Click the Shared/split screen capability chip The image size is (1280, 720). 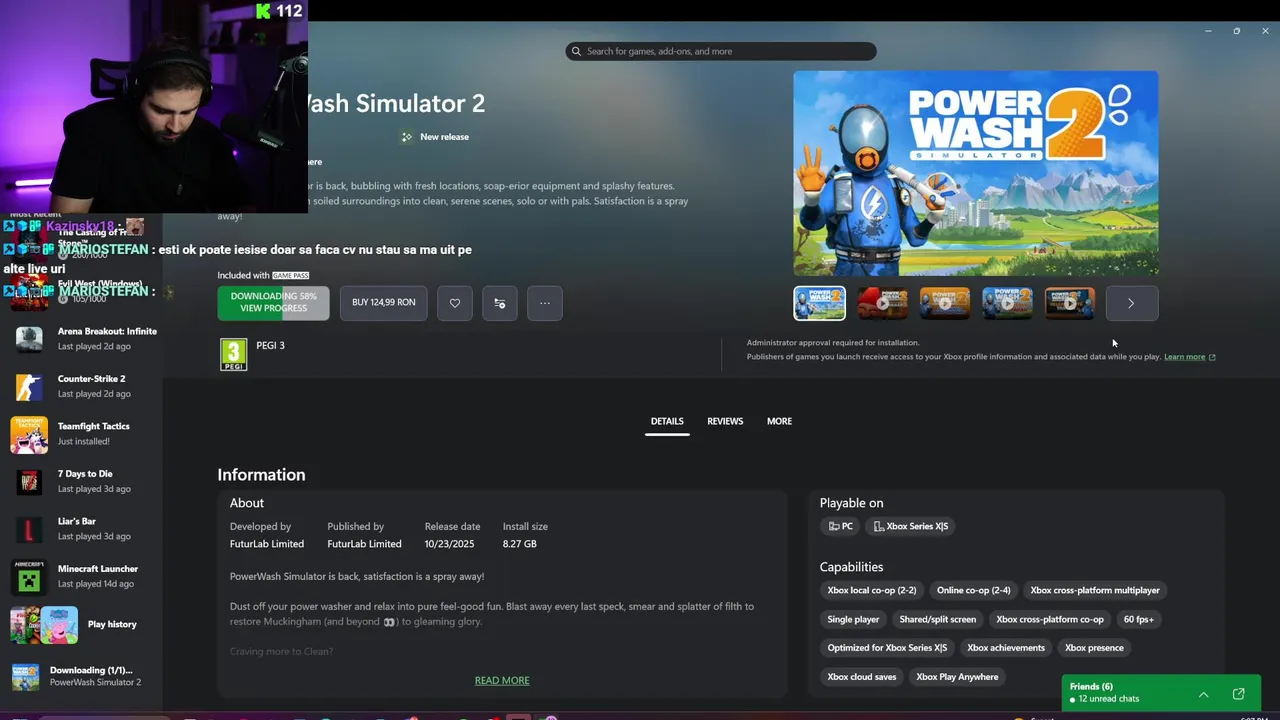tap(938, 619)
